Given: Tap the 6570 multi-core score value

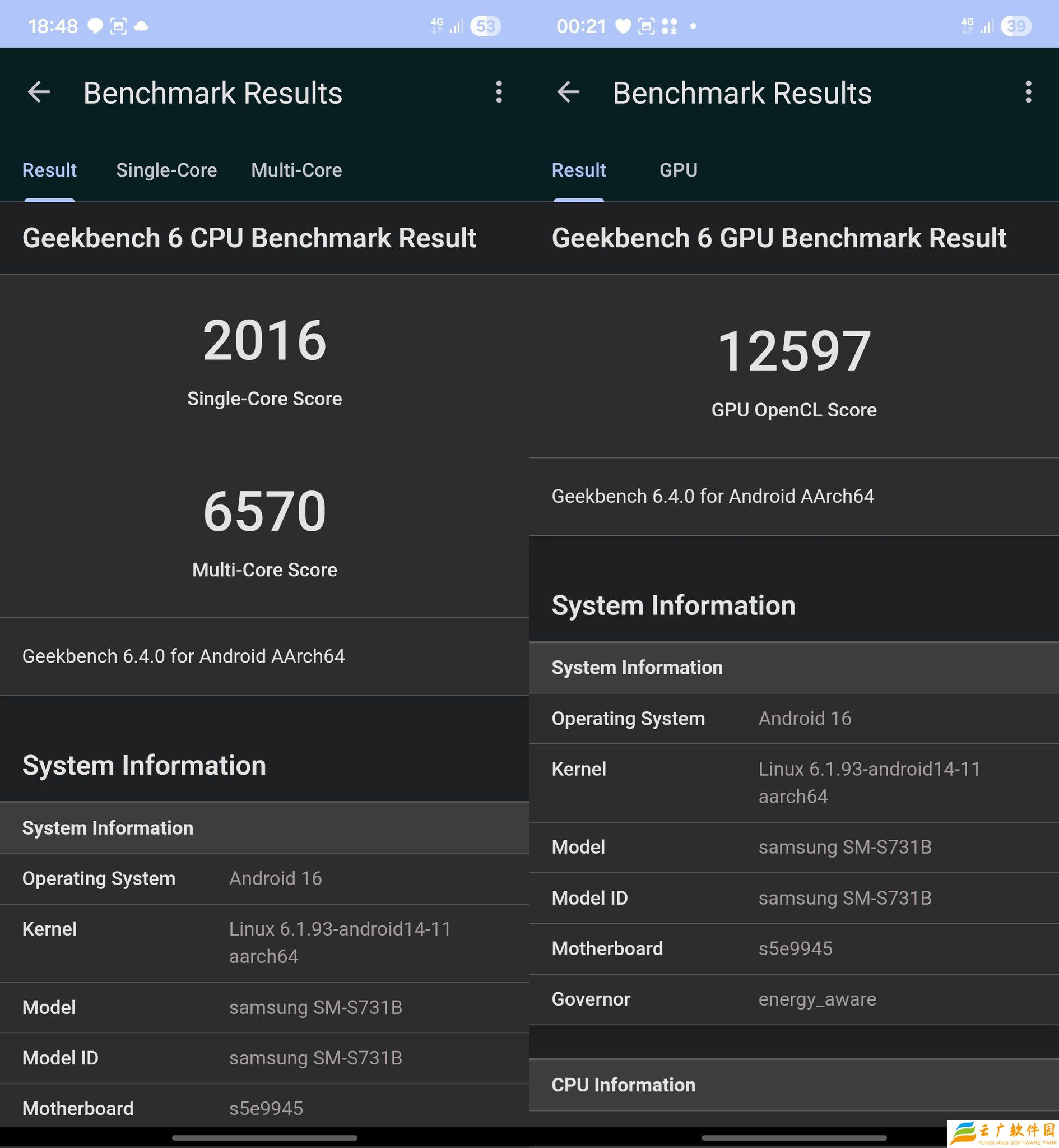Looking at the screenshot, I should pyautogui.click(x=264, y=511).
